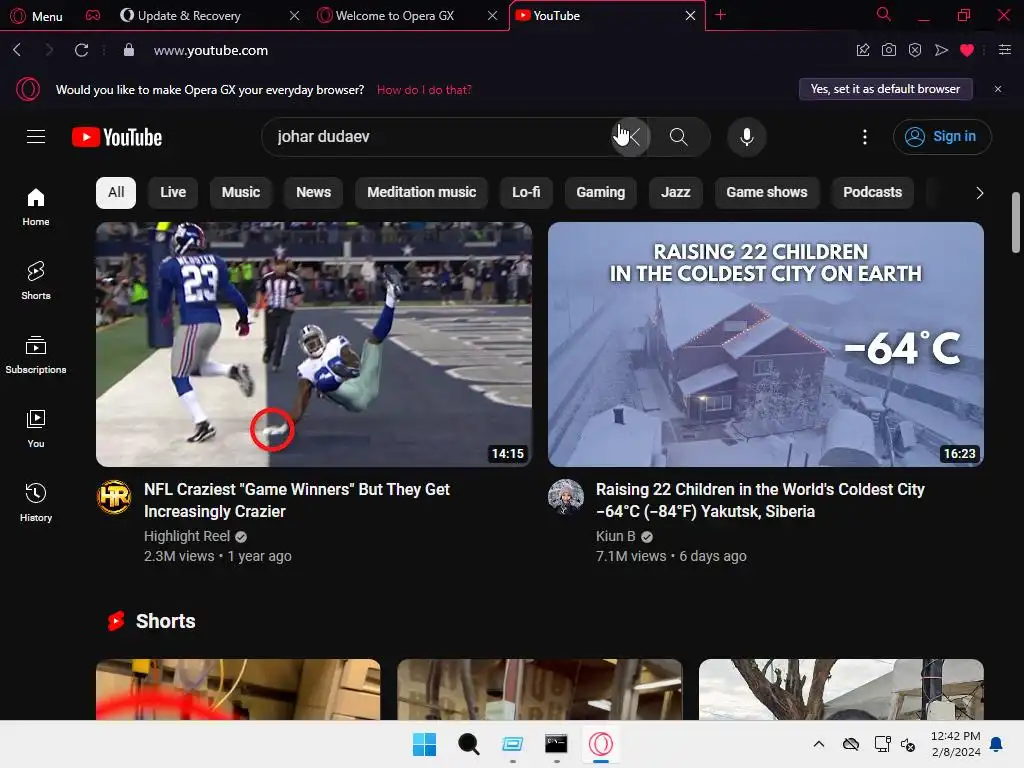The height and width of the screenshot is (768, 1024).
Task: Open My Flow send icon
Action: [941, 50]
